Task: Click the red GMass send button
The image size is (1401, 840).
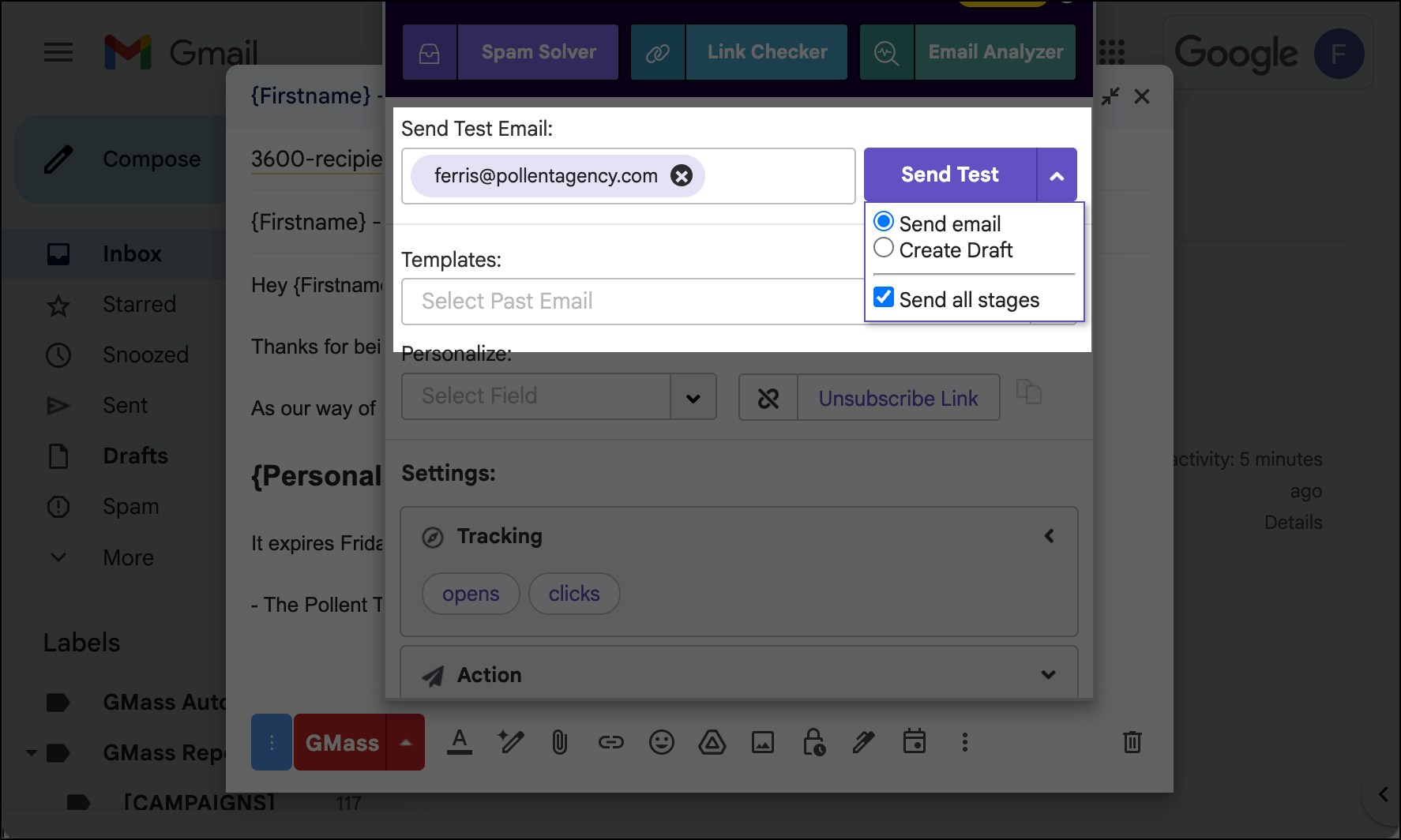Action: (x=341, y=742)
